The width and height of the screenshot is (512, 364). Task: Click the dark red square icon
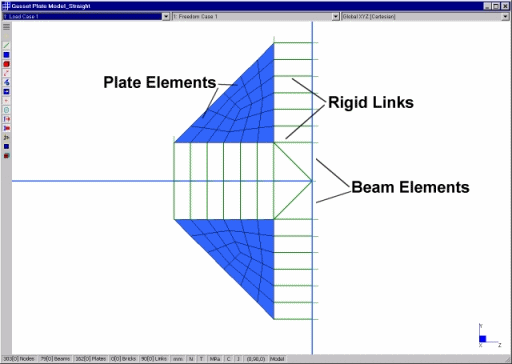coord(6,156)
